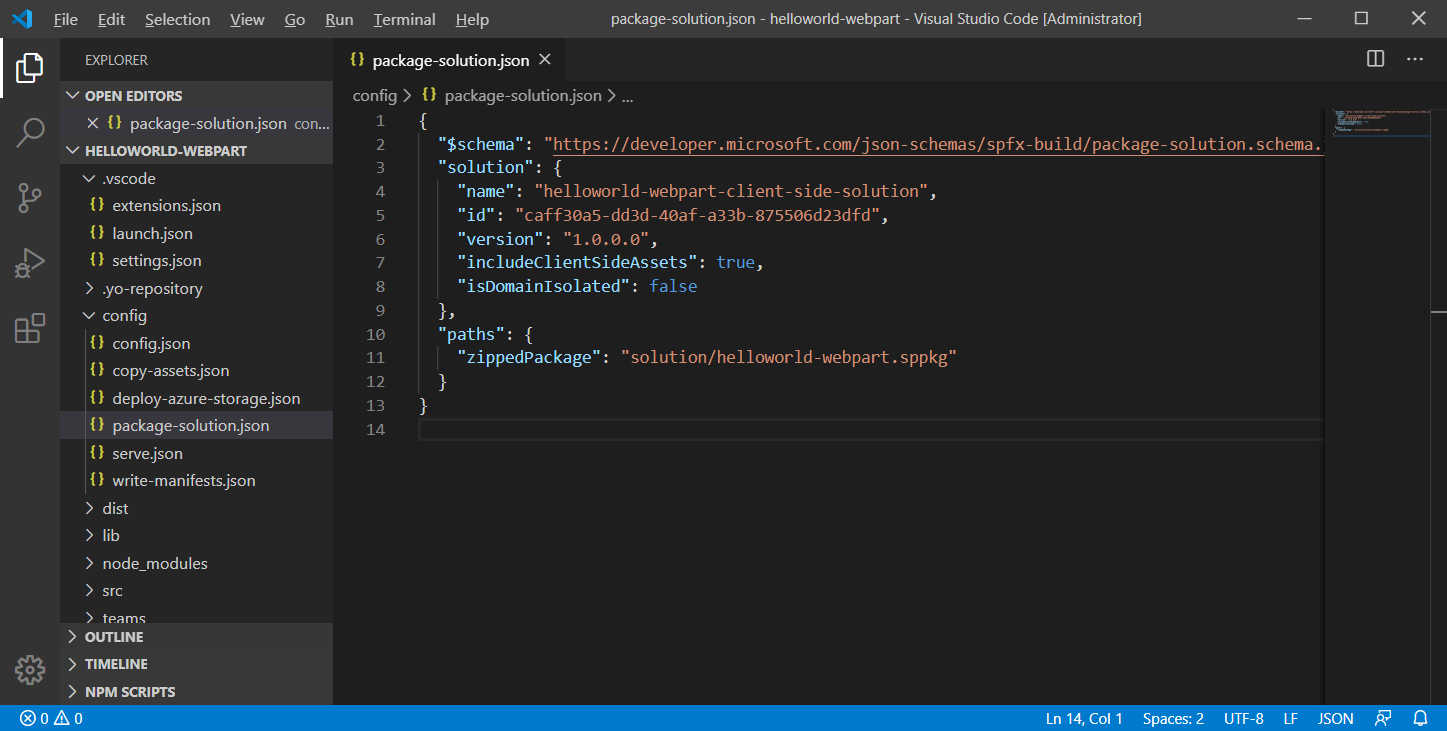Viewport: 1447px width, 731px height.
Task: Open serve.json in the explorer
Action: click(147, 453)
